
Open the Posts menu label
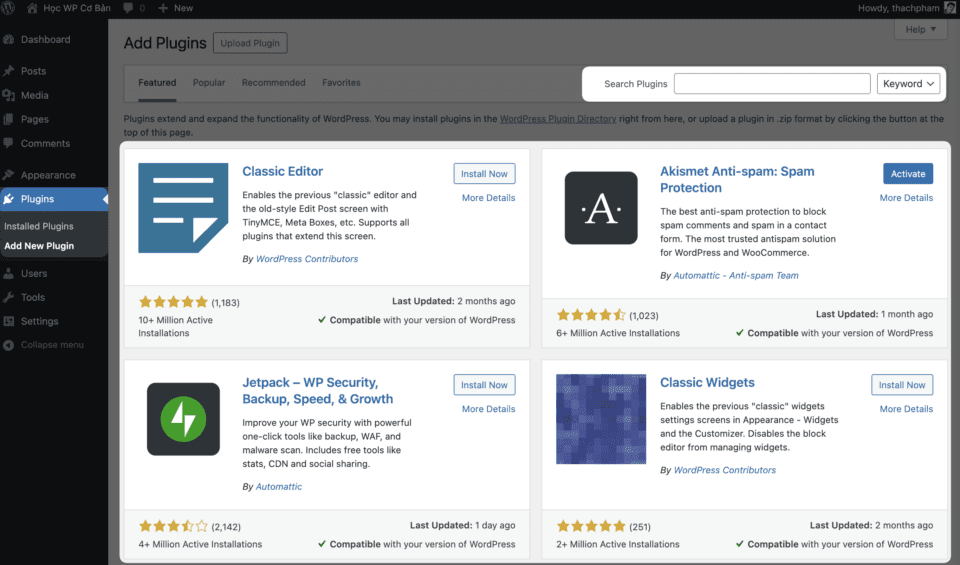click(x=33, y=71)
